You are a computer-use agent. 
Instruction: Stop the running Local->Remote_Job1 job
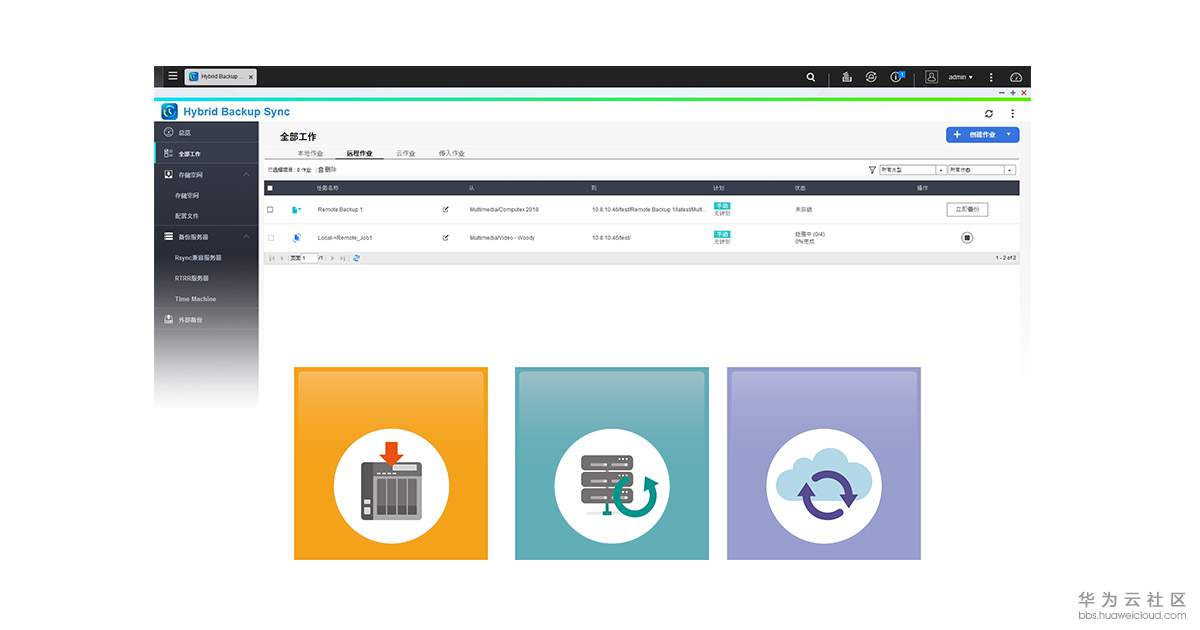click(967, 238)
